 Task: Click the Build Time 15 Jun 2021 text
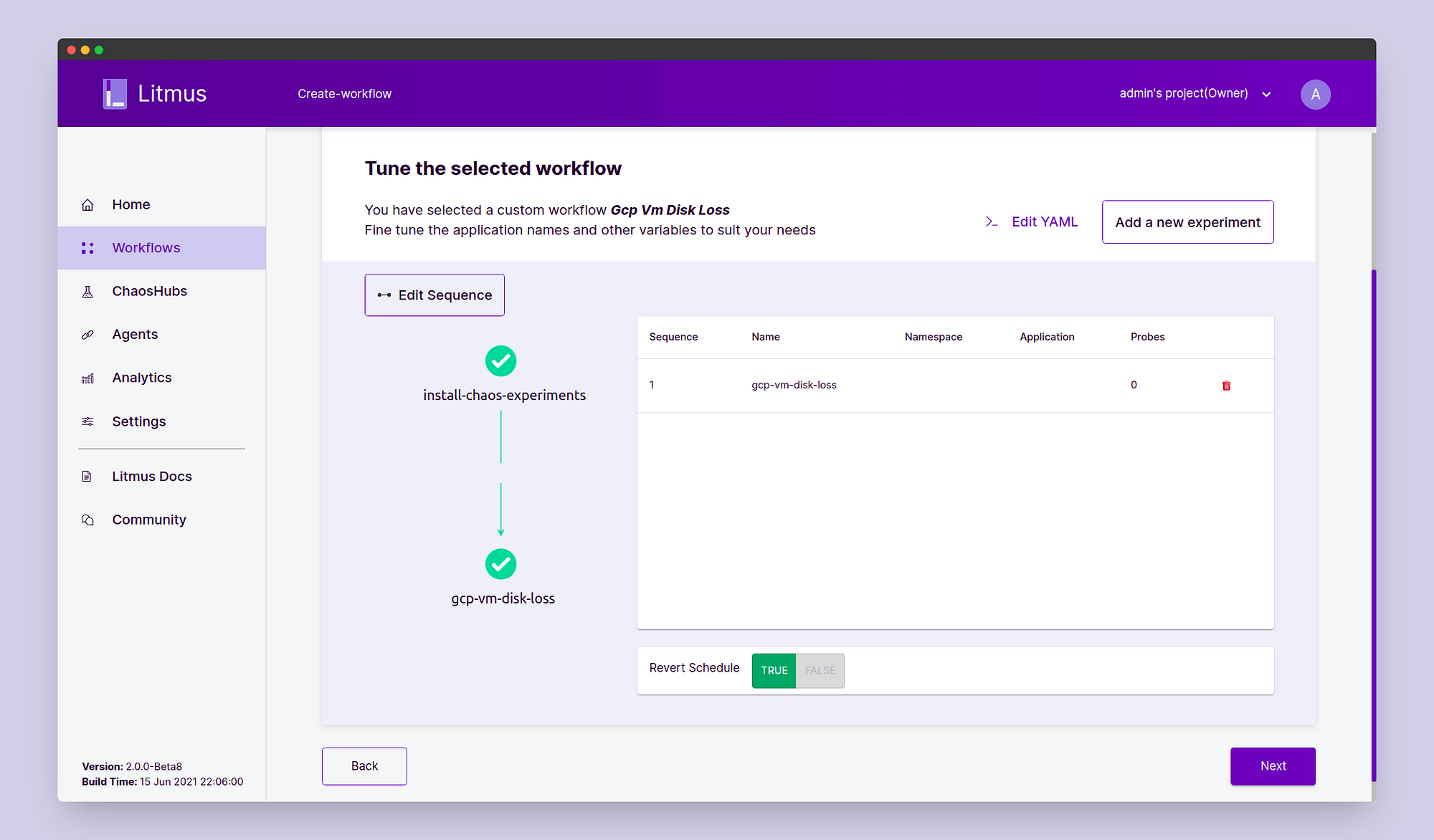click(x=163, y=782)
